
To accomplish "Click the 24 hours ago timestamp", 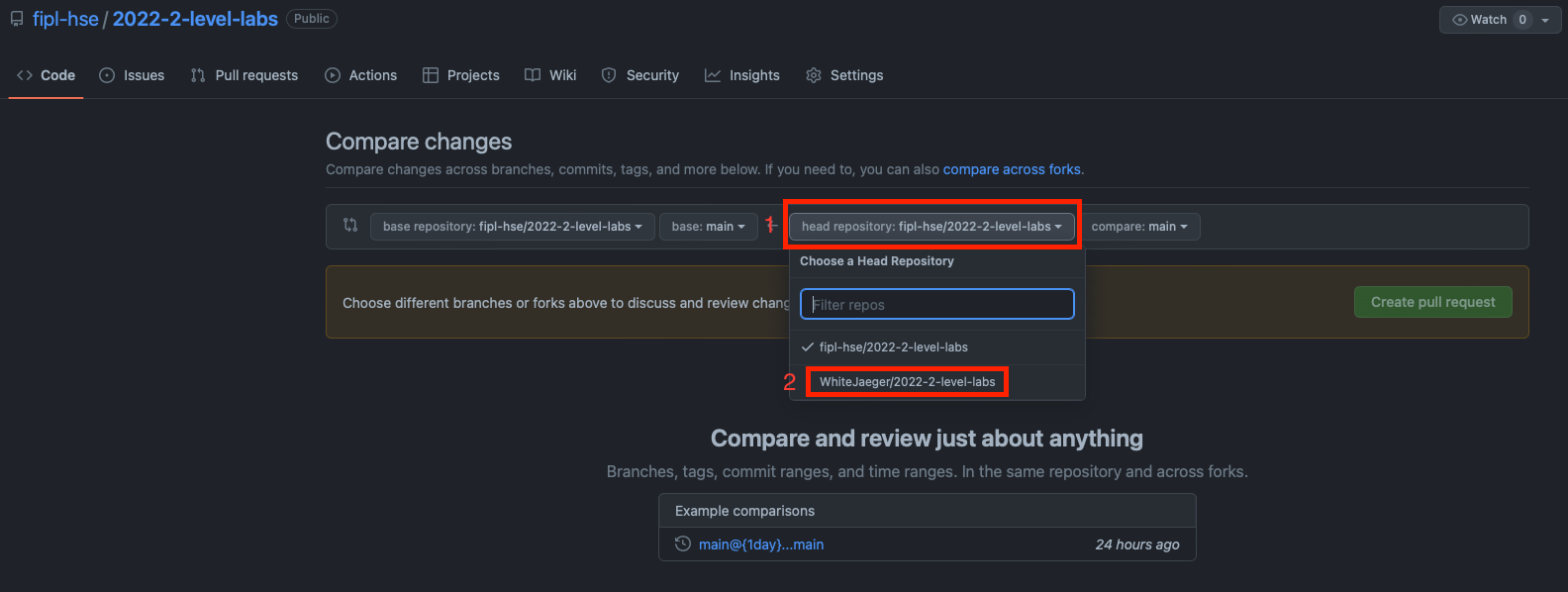I will click(x=1137, y=544).
